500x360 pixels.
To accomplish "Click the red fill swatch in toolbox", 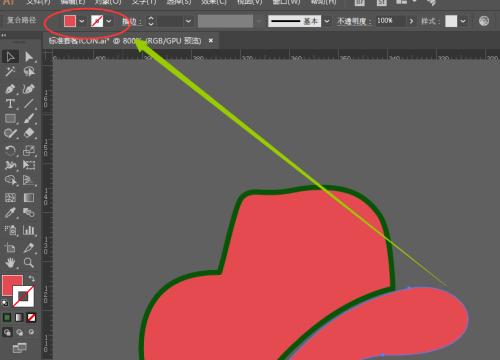I will pos(12,285).
